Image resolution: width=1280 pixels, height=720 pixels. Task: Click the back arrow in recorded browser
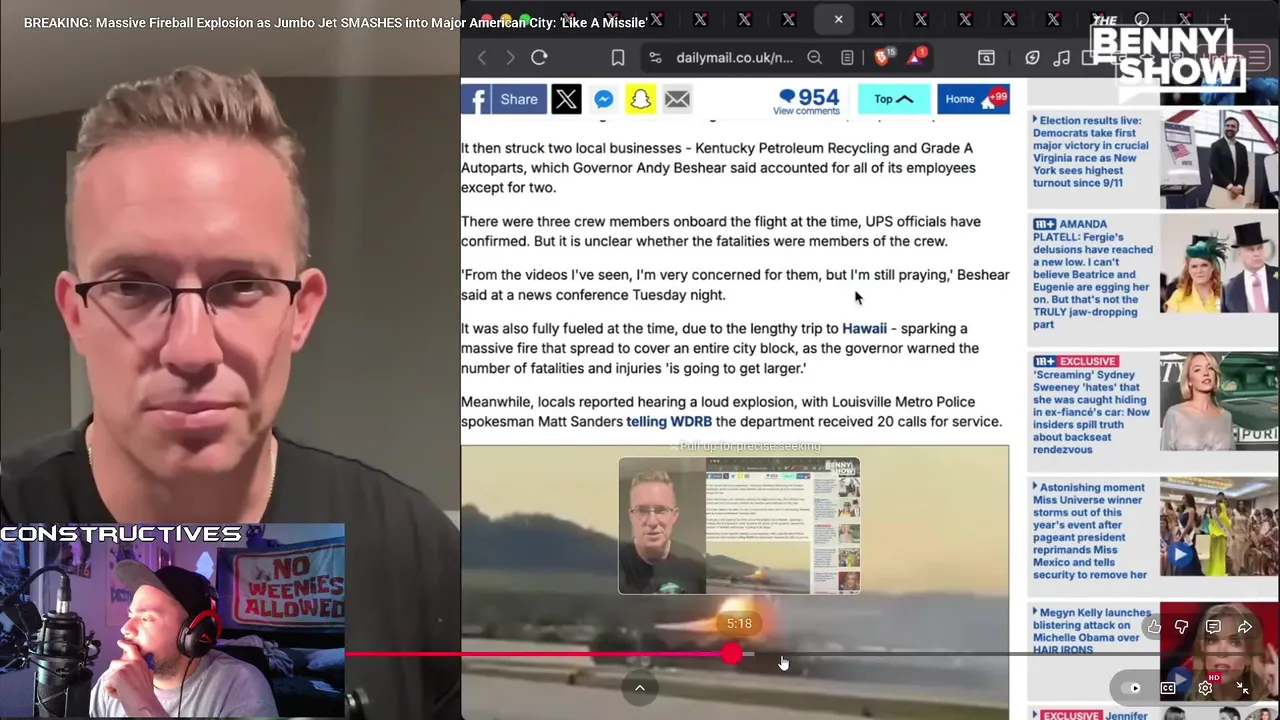click(x=482, y=58)
